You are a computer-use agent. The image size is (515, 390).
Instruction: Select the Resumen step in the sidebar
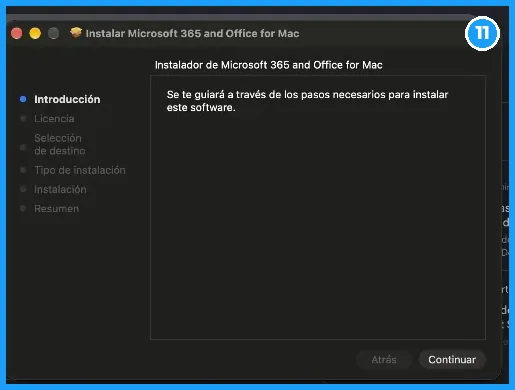click(x=57, y=209)
